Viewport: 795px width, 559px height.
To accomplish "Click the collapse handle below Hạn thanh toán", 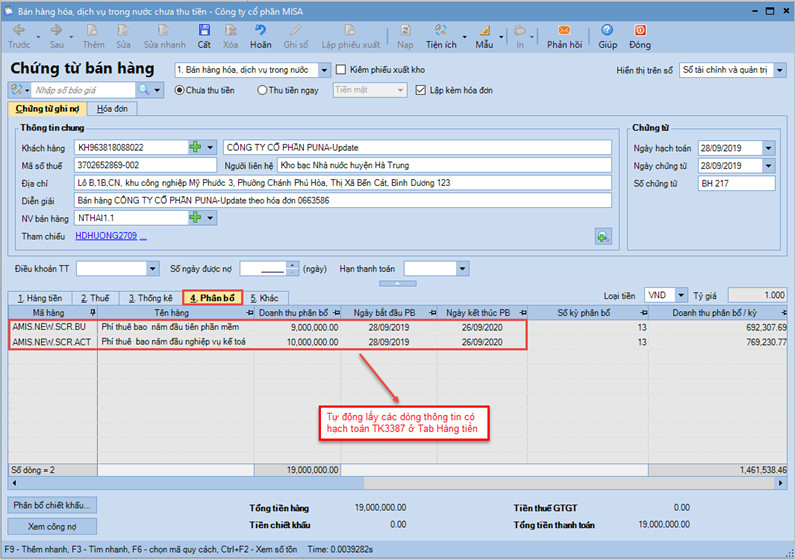I will point(398,283).
